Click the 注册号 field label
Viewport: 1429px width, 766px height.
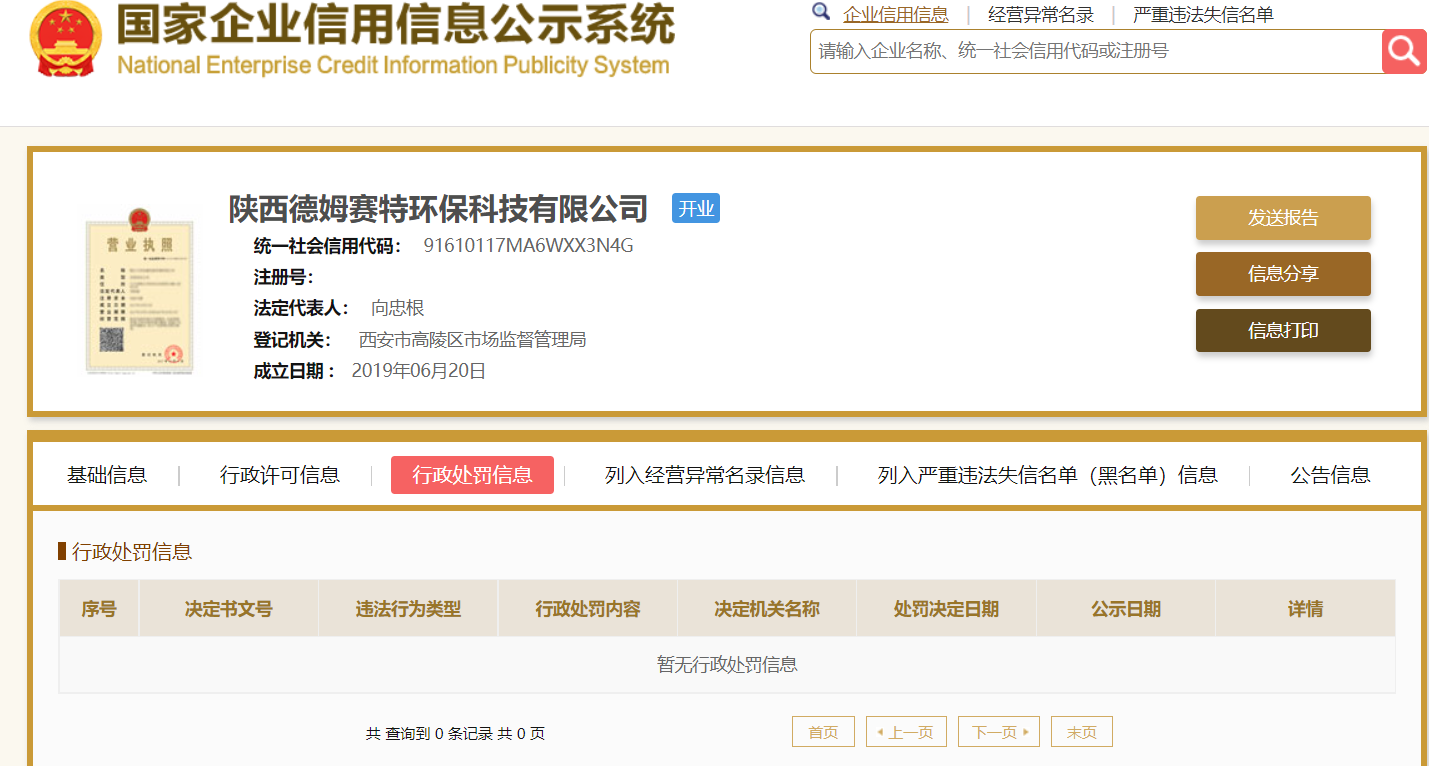[x=283, y=277]
